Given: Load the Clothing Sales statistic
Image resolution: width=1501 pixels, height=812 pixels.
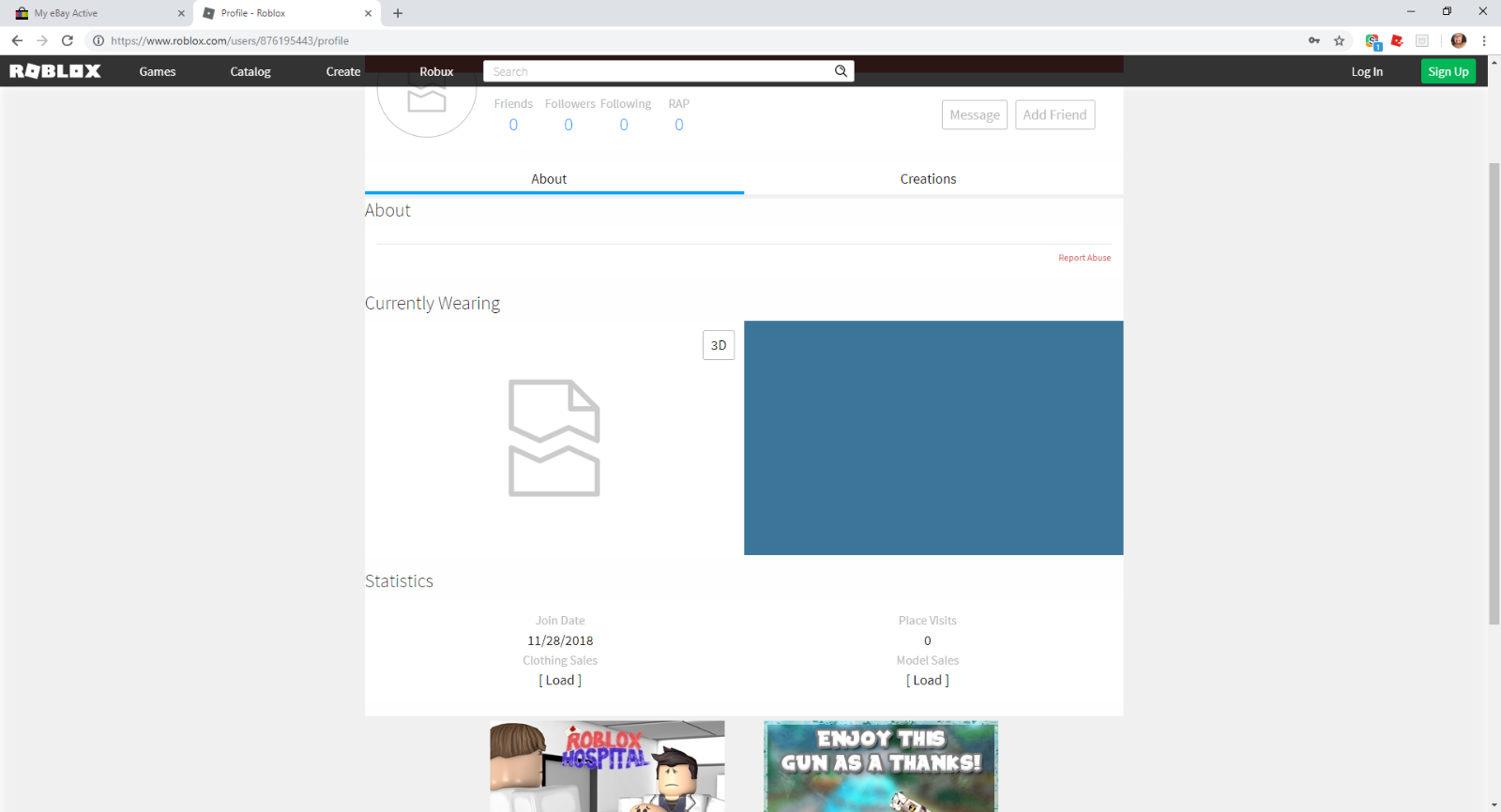Looking at the screenshot, I should point(560,681).
